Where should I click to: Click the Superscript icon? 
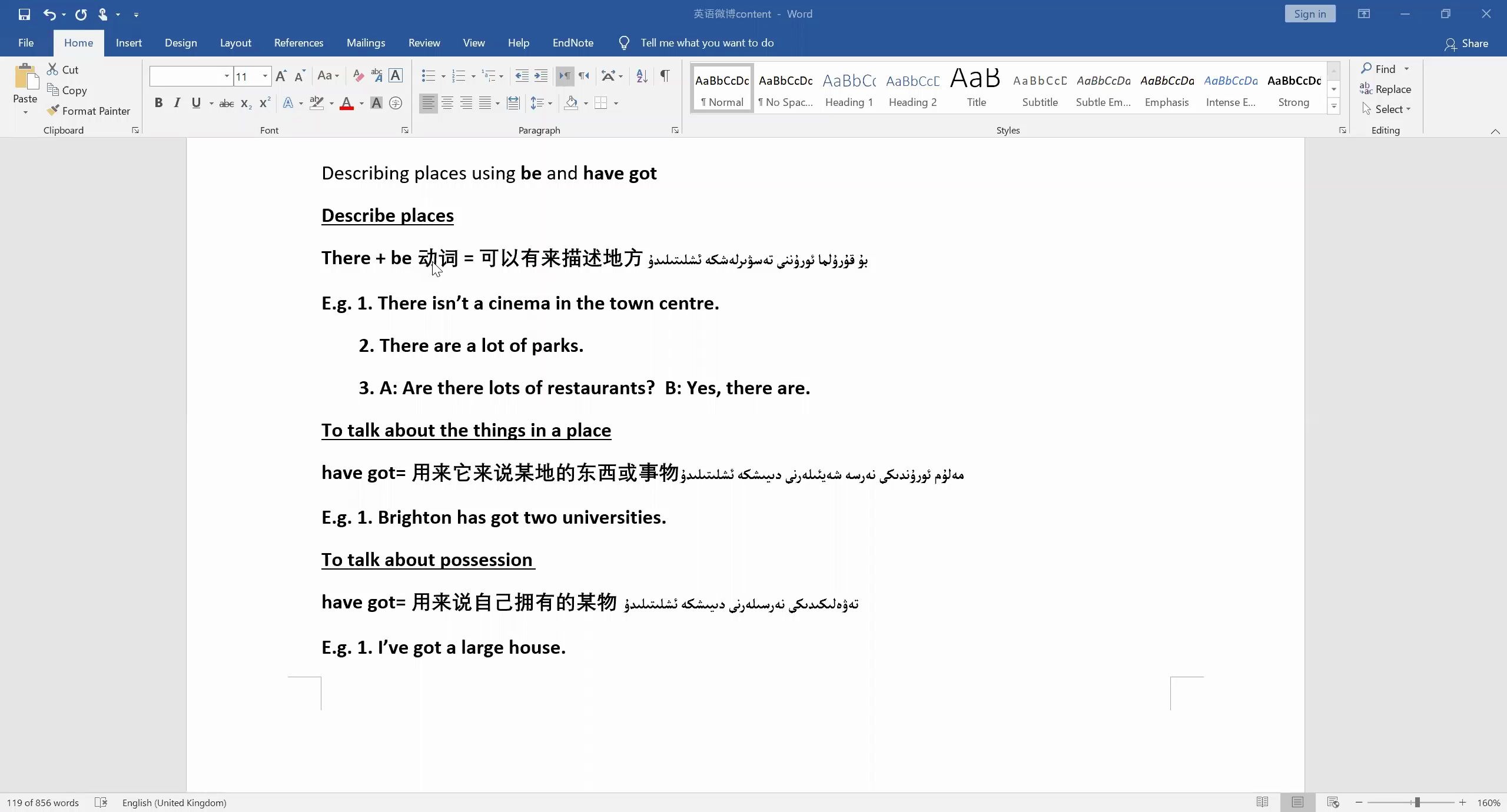pos(265,103)
